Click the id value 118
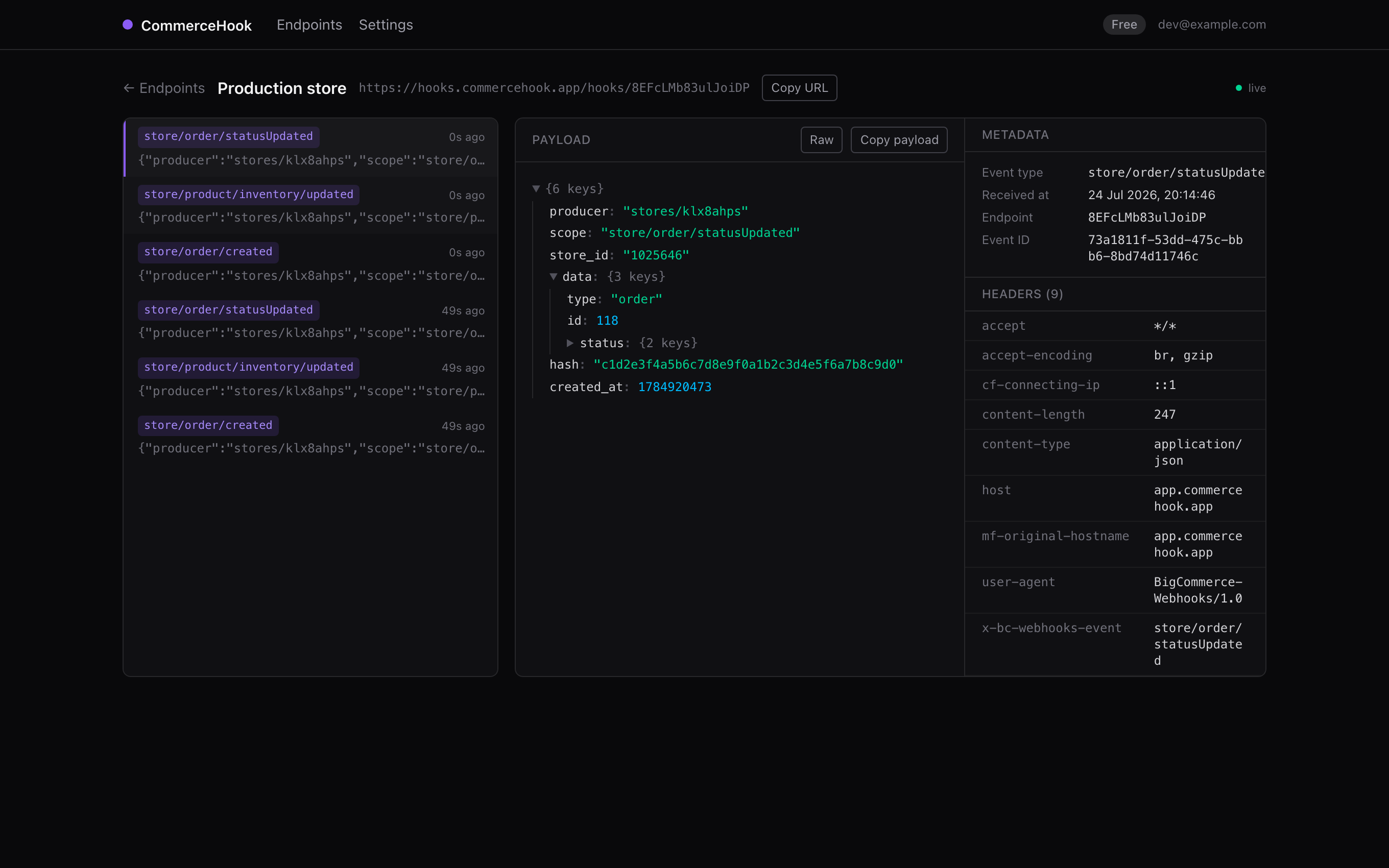1389x868 pixels. pos(607,320)
